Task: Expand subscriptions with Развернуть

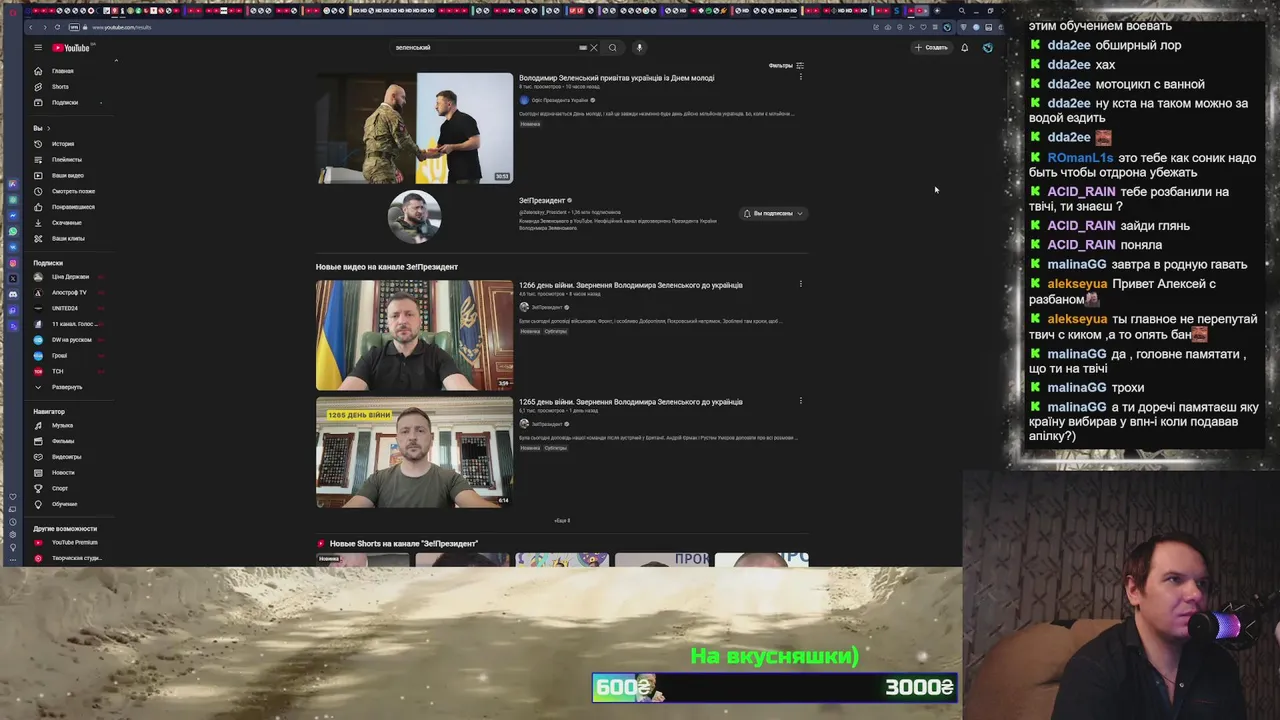Action: point(66,387)
